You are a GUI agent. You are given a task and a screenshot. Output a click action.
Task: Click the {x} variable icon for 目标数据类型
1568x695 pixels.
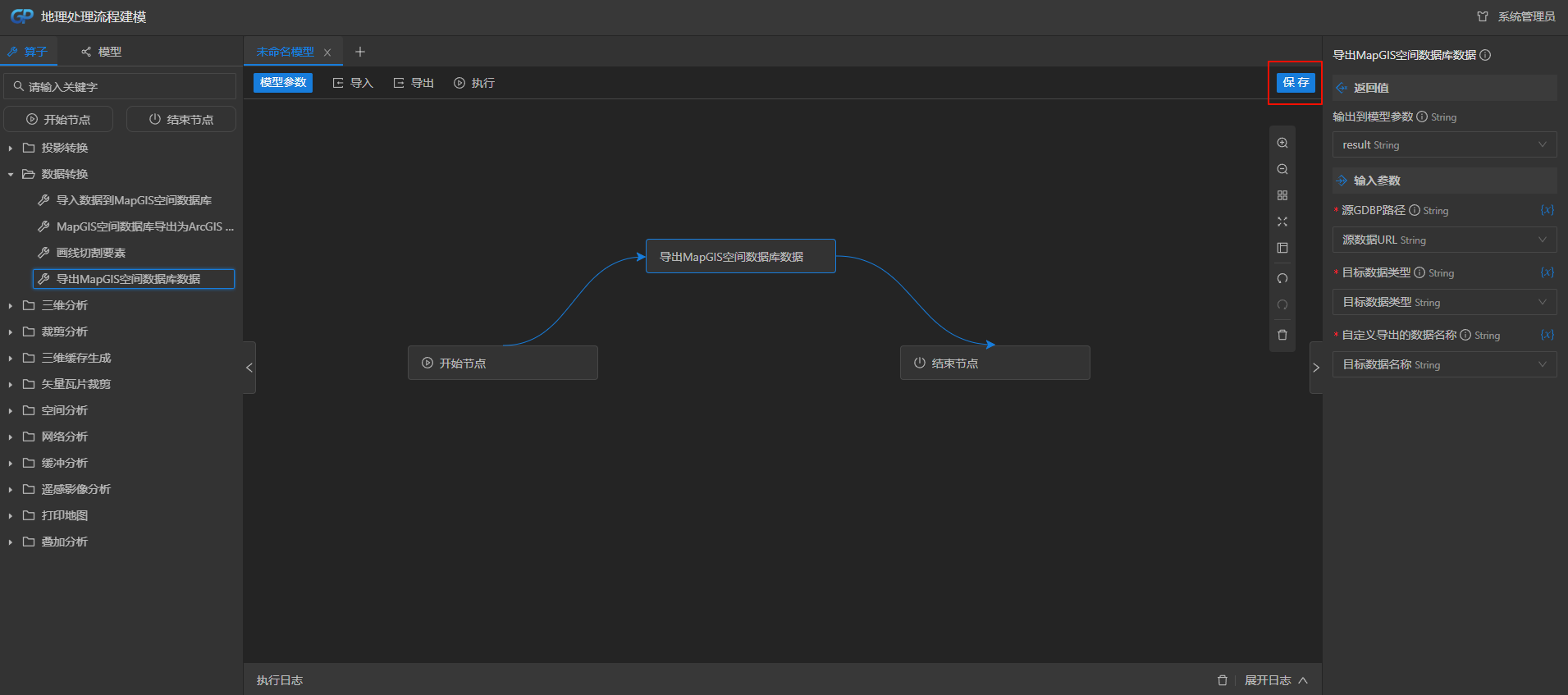point(1547,272)
